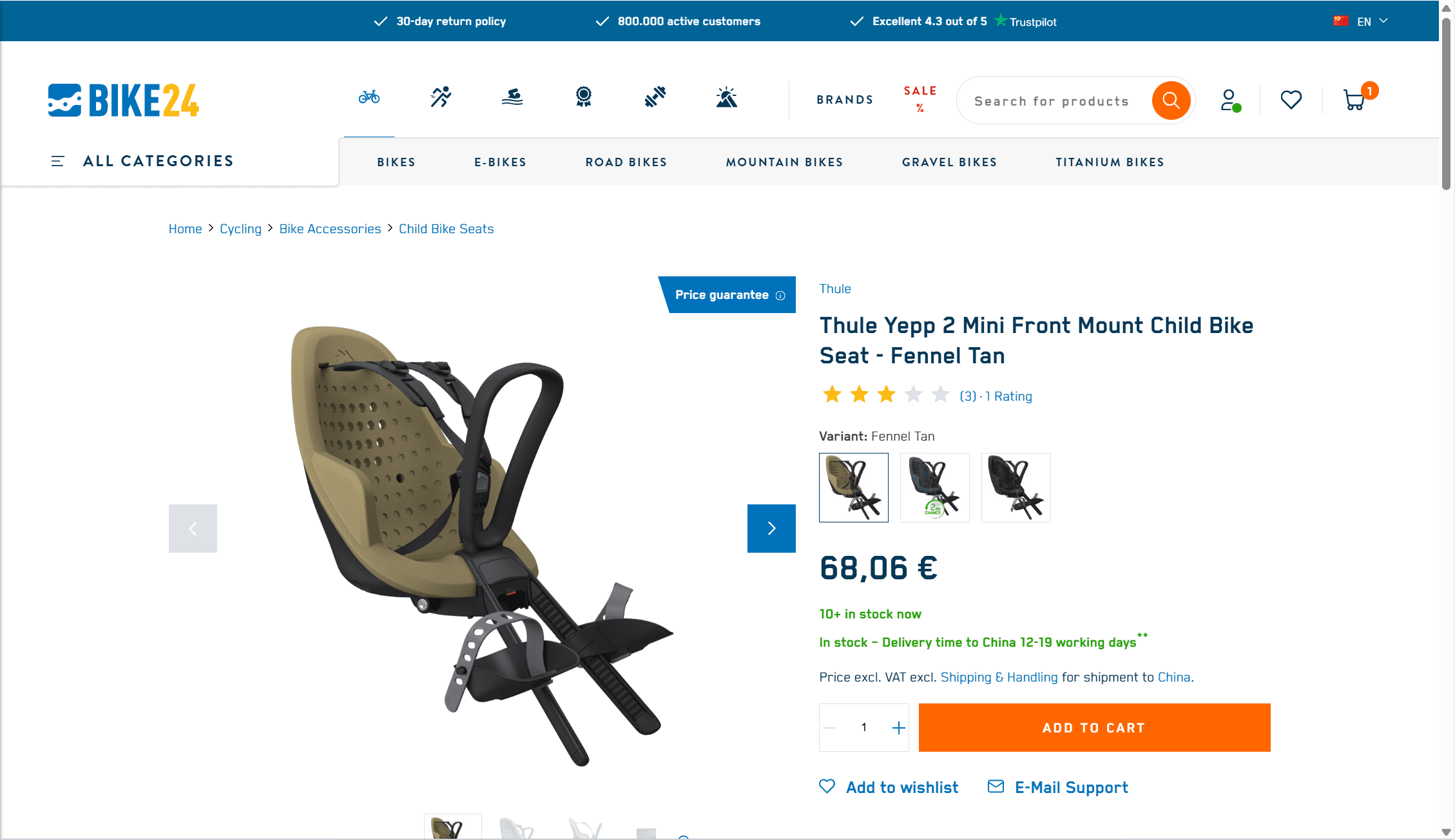Open the Mountain Bikes tab
Screen dimensions: 1455x840
(784, 162)
